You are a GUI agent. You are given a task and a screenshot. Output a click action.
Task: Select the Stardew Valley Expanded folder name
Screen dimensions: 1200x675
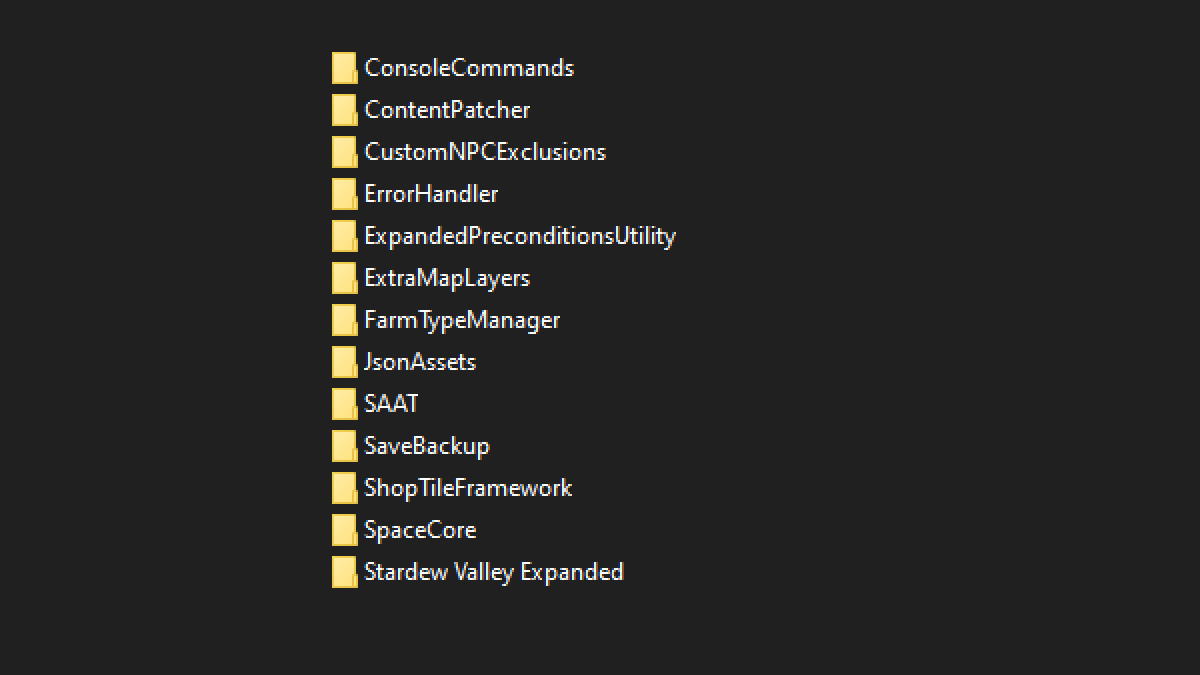coord(494,572)
